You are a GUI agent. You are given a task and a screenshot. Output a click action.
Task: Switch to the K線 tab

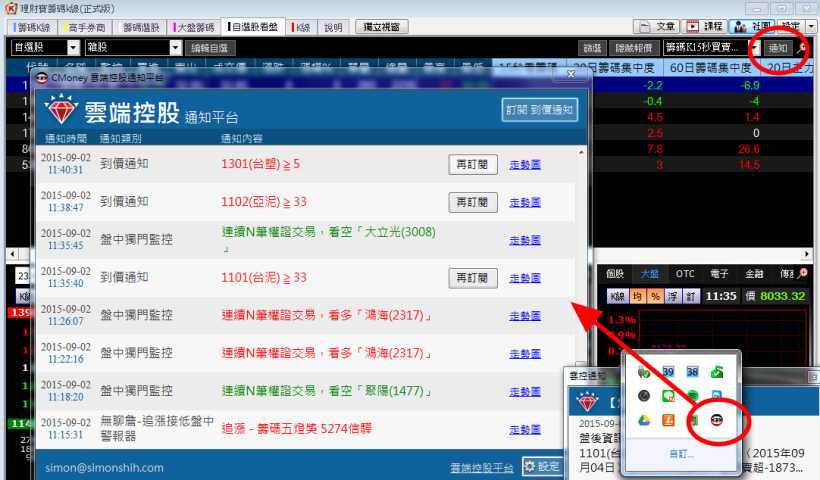(301, 27)
